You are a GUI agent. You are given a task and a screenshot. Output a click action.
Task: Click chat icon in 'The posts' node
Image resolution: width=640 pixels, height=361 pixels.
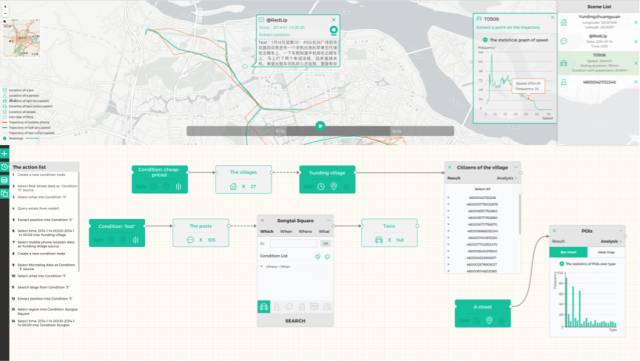click(x=190, y=240)
